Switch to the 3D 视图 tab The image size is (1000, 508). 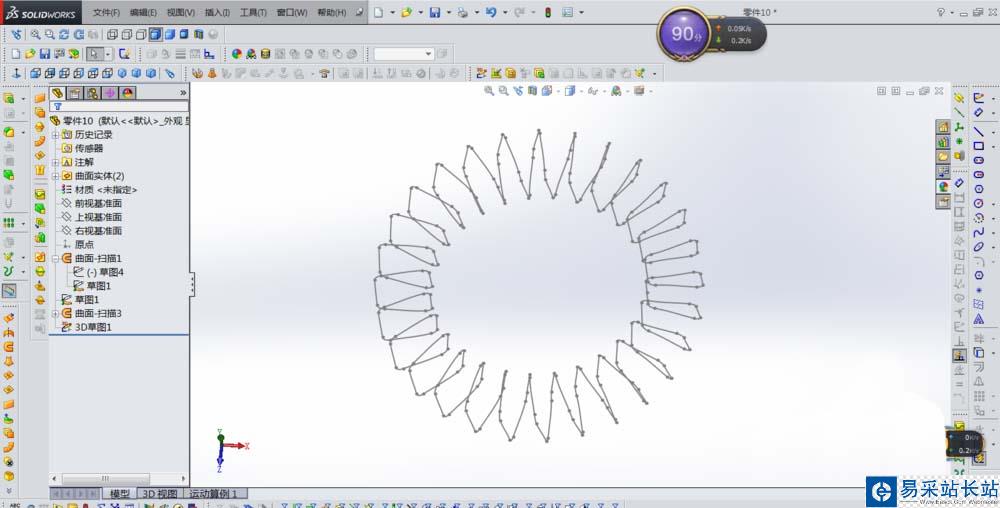pos(159,493)
